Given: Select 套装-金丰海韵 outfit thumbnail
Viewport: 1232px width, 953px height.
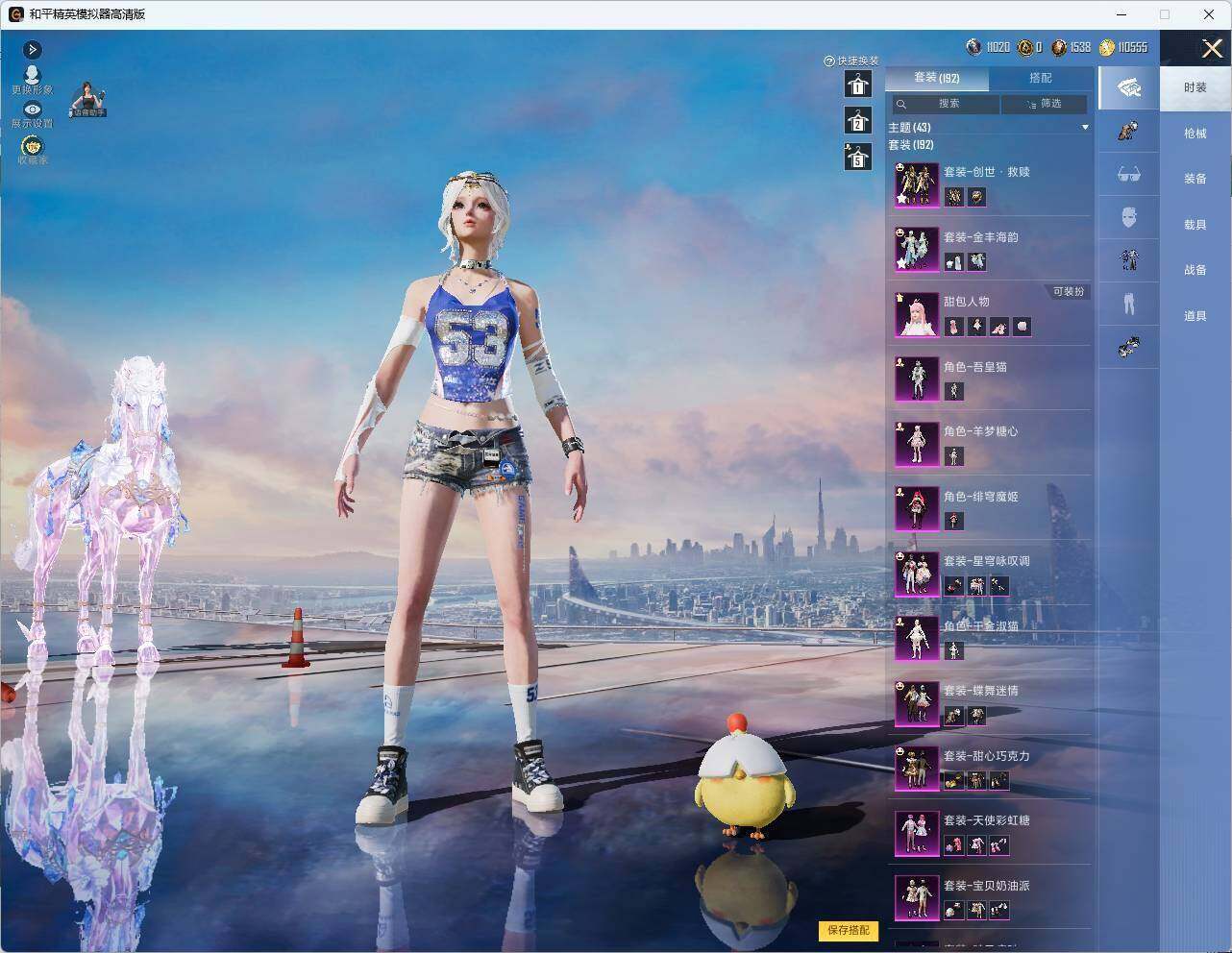Looking at the screenshot, I should pos(917,250).
